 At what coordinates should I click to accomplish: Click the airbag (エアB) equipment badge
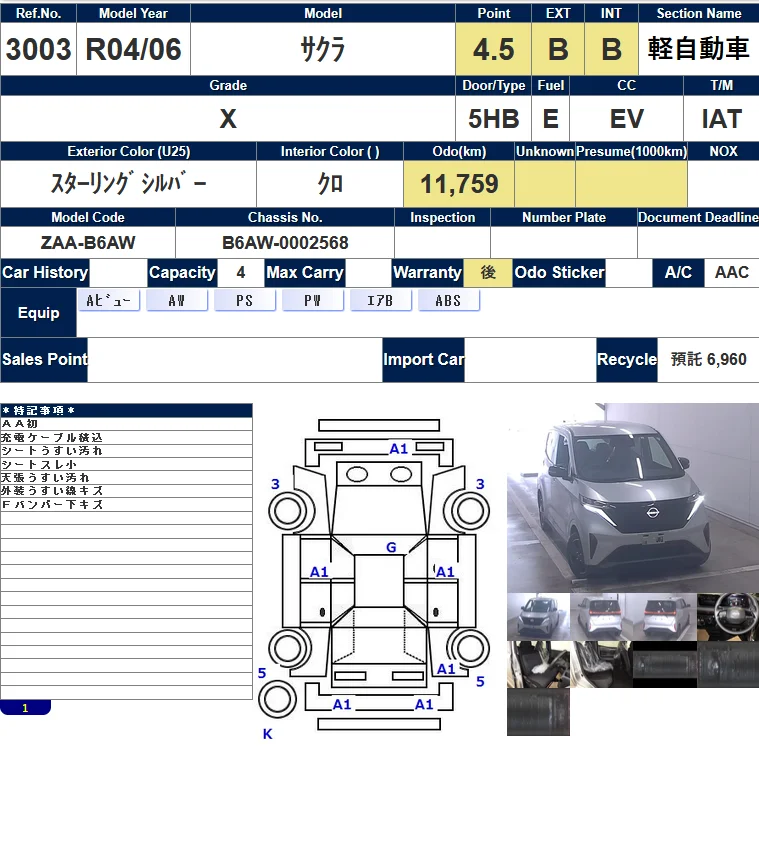point(381,301)
